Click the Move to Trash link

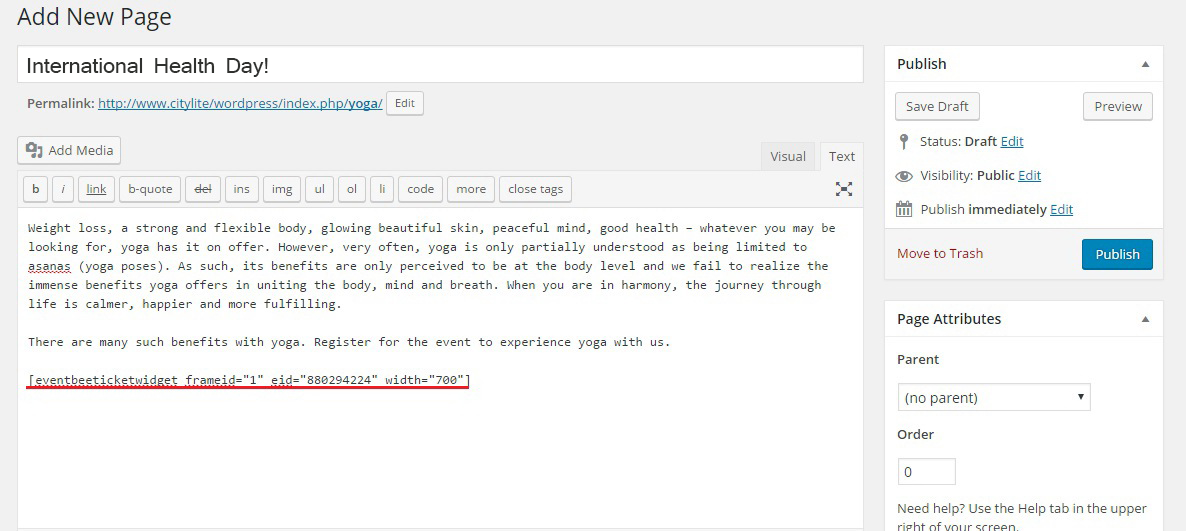pos(939,253)
